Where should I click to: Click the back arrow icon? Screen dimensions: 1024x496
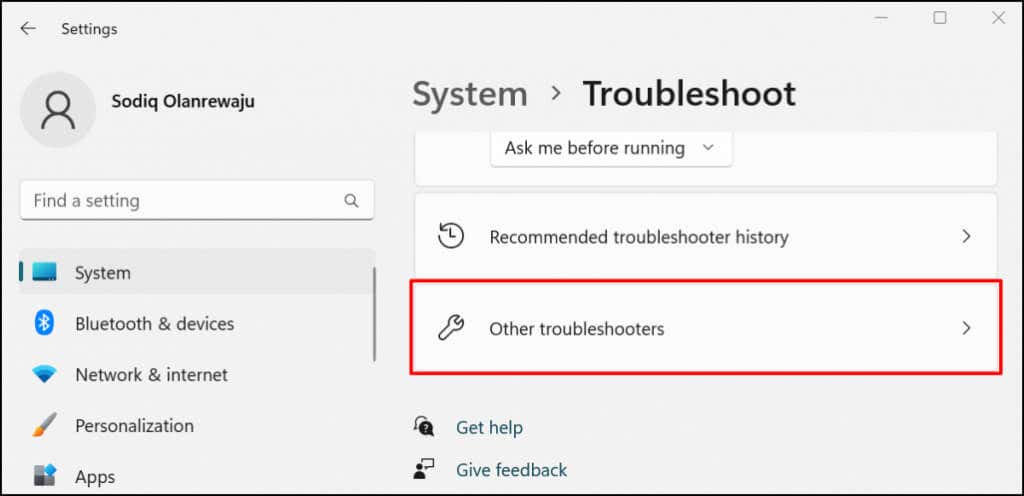tap(27, 29)
